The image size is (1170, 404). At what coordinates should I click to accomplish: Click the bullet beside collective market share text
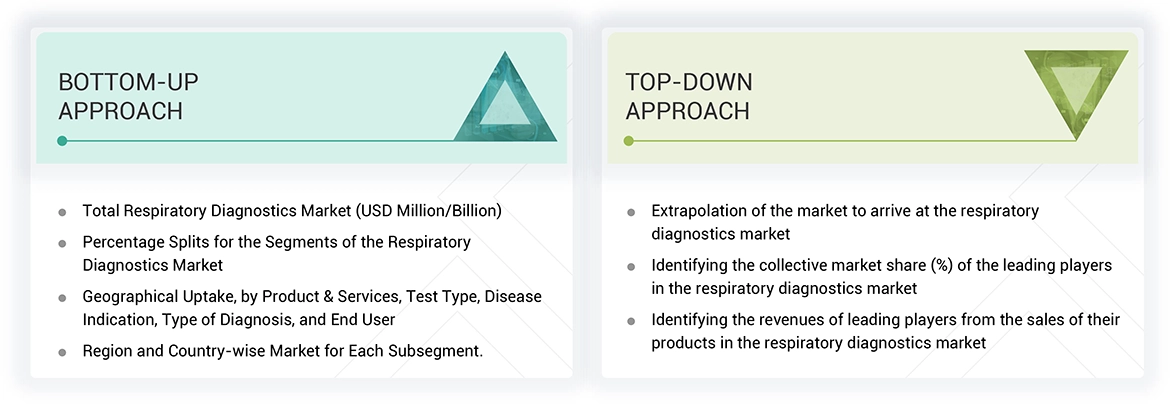[631, 267]
